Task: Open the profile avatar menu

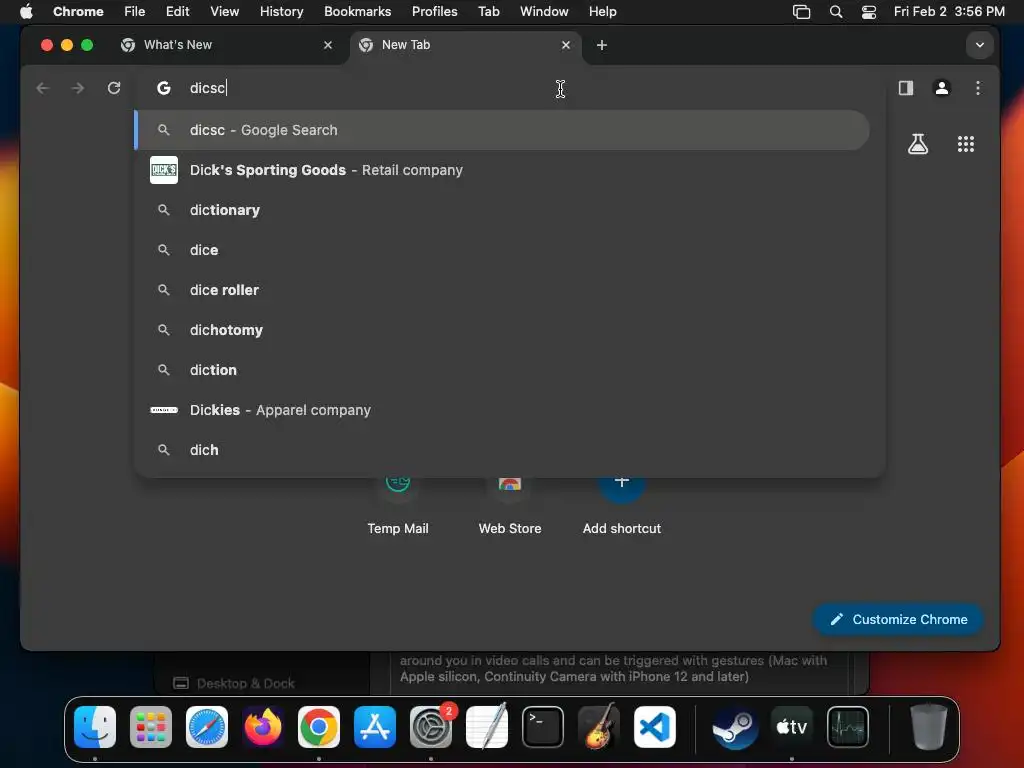Action: 942,88
